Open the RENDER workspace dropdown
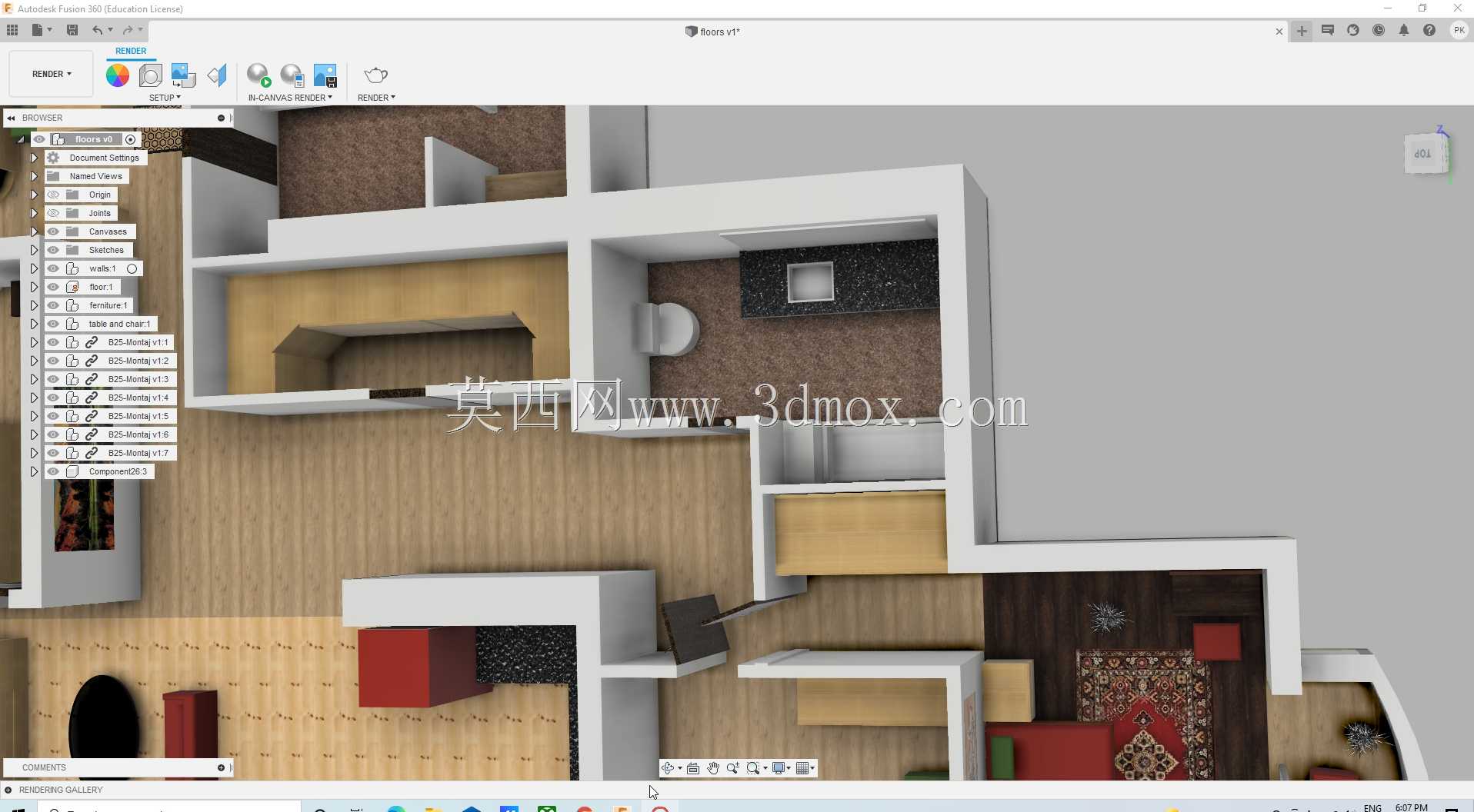 tap(52, 74)
